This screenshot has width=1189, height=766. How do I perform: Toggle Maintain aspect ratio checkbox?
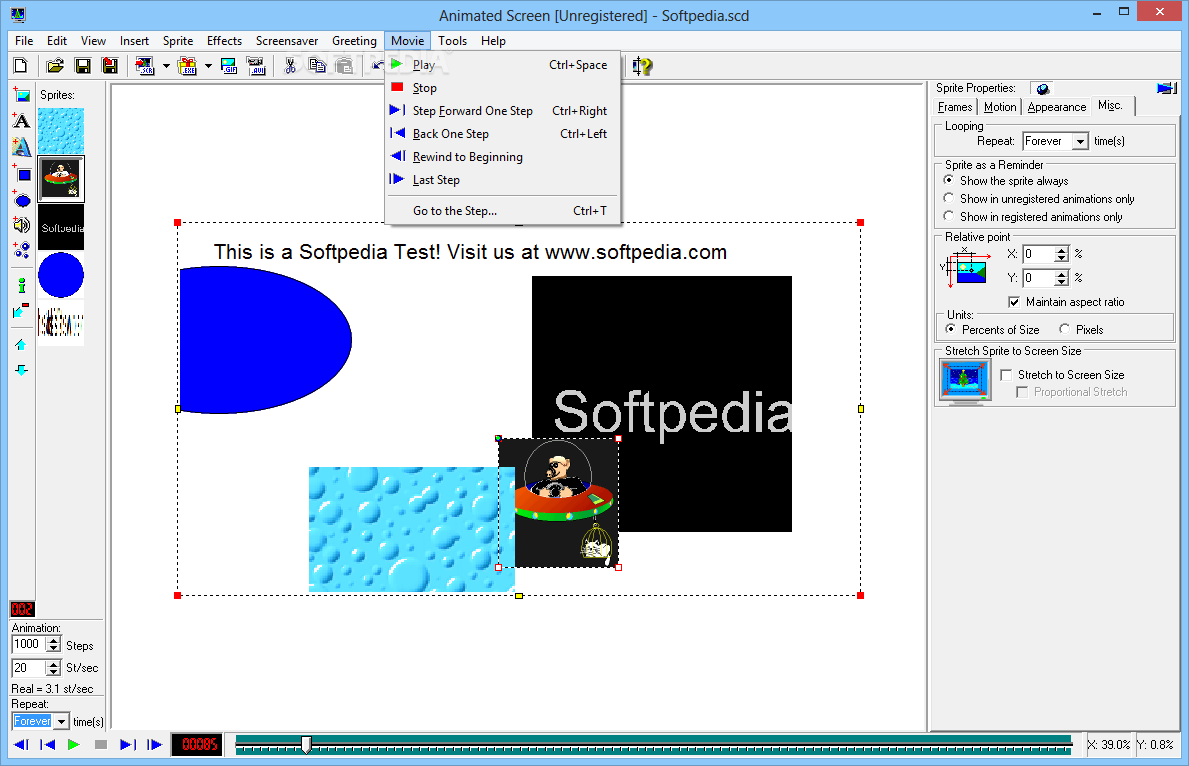(1014, 302)
